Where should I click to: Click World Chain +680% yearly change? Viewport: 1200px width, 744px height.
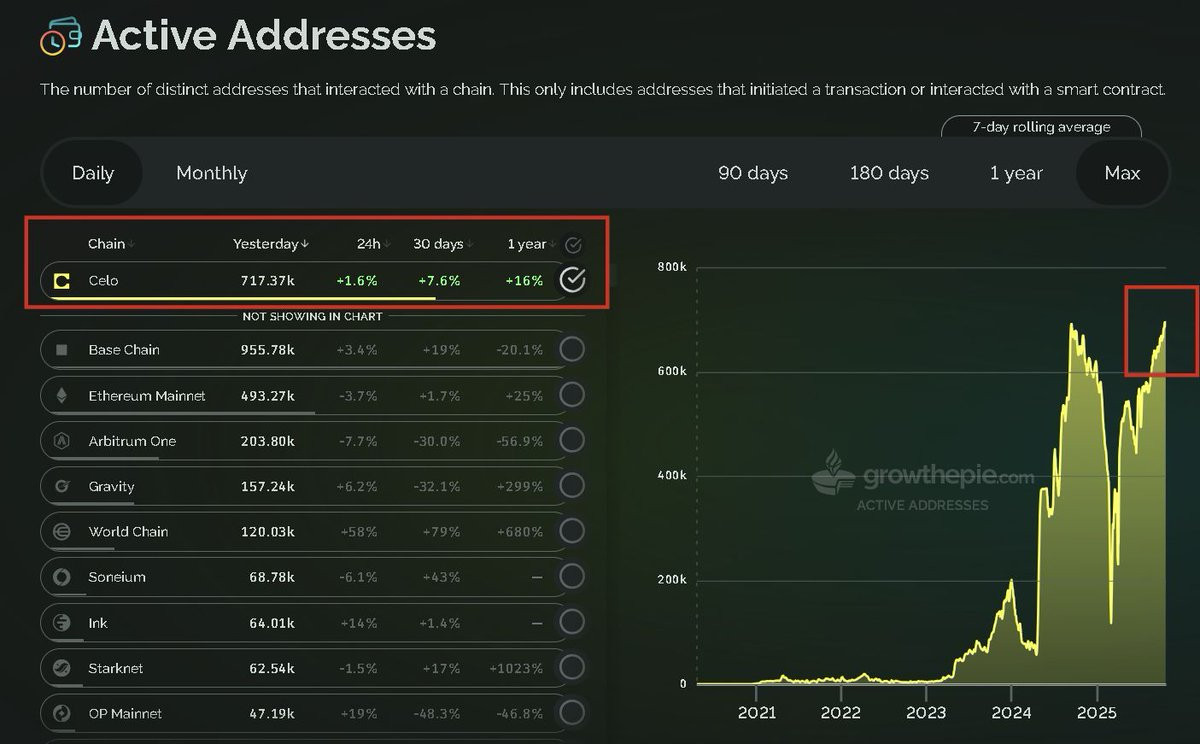(x=520, y=532)
